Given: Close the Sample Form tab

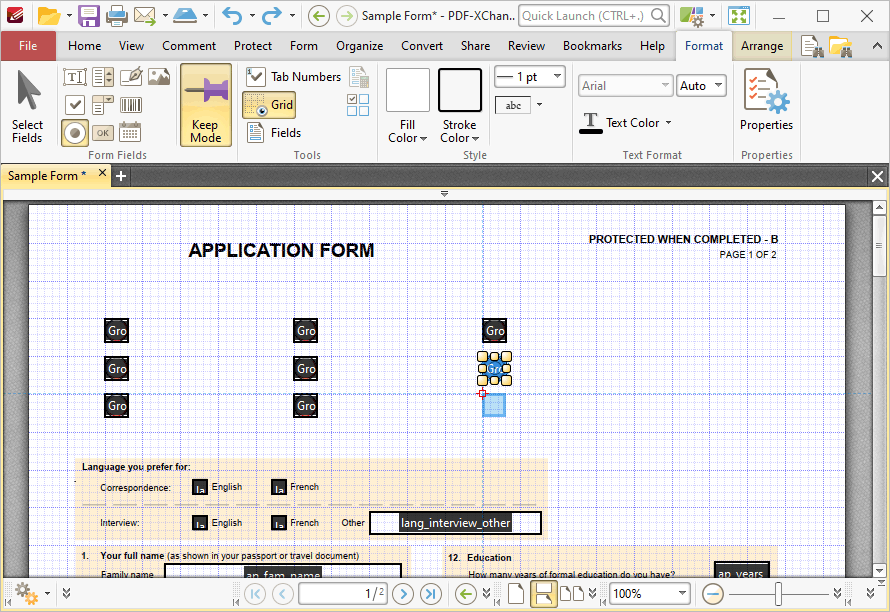Looking at the screenshot, I should pos(102,173).
